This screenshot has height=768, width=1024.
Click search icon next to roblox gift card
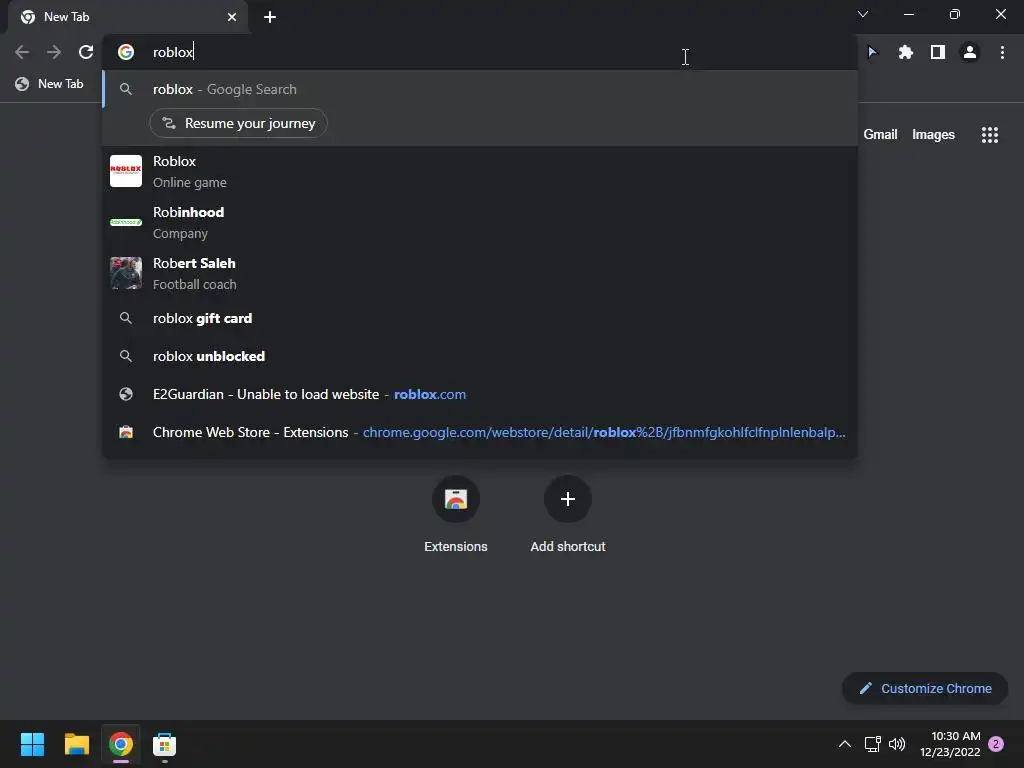(126, 318)
